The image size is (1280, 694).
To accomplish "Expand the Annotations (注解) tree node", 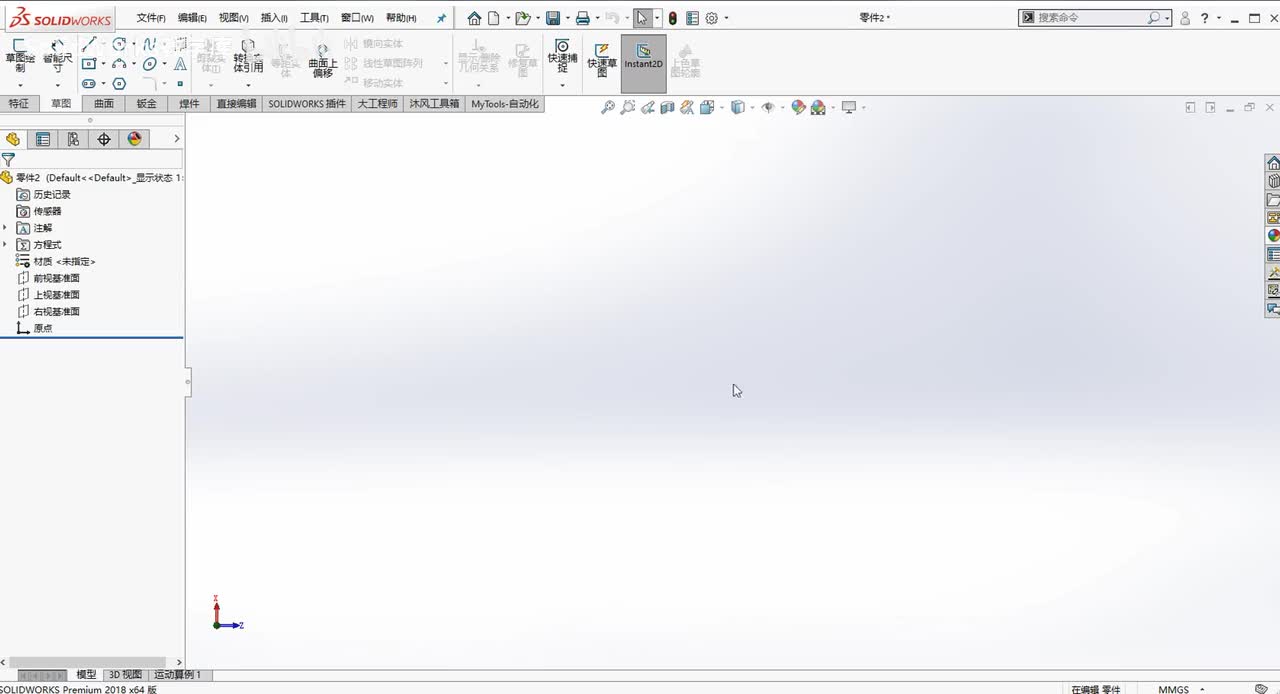I will [x=5, y=228].
